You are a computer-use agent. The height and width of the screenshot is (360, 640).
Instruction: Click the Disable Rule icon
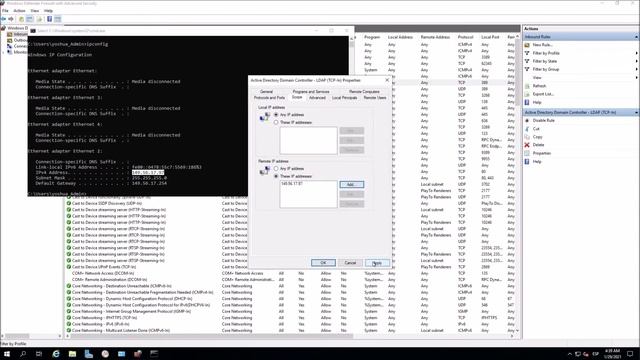click(x=527, y=121)
